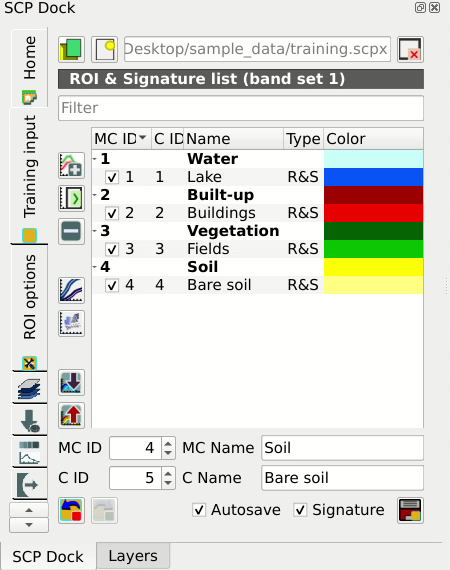Change Bare soil light yellow swatch
This screenshot has height=570, width=450.
[373, 285]
